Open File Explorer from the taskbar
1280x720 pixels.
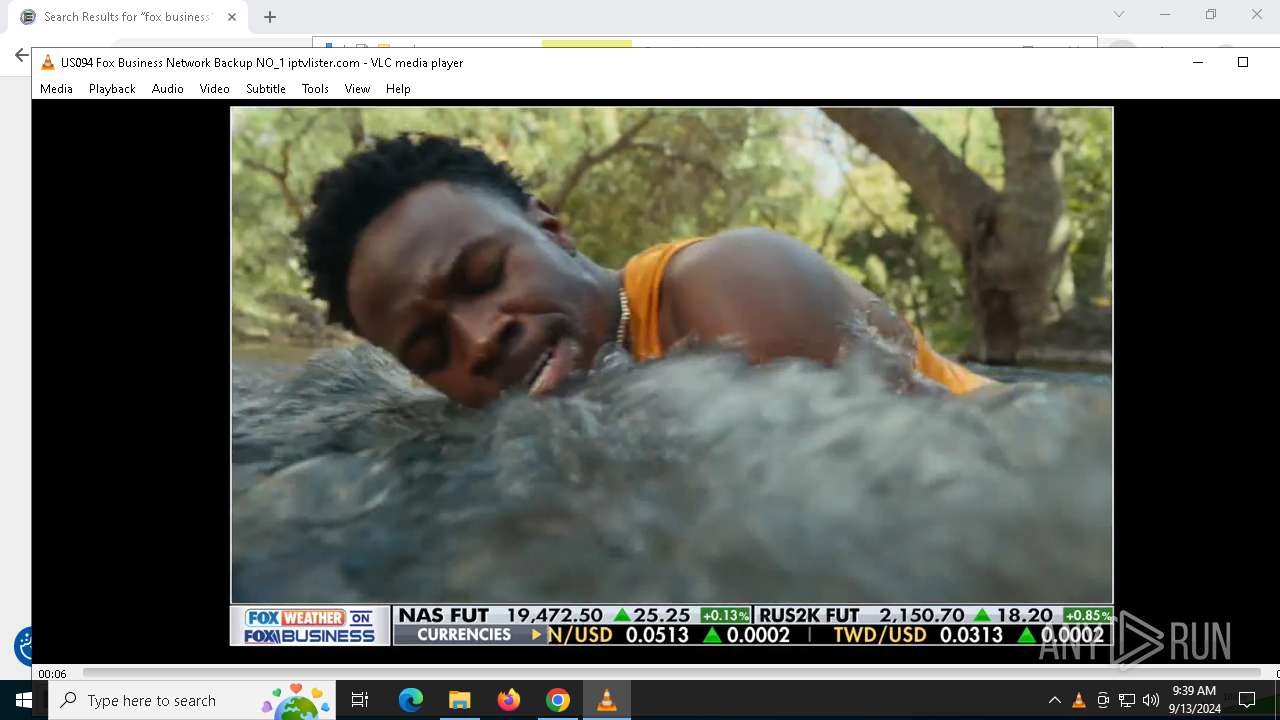coord(459,700)
